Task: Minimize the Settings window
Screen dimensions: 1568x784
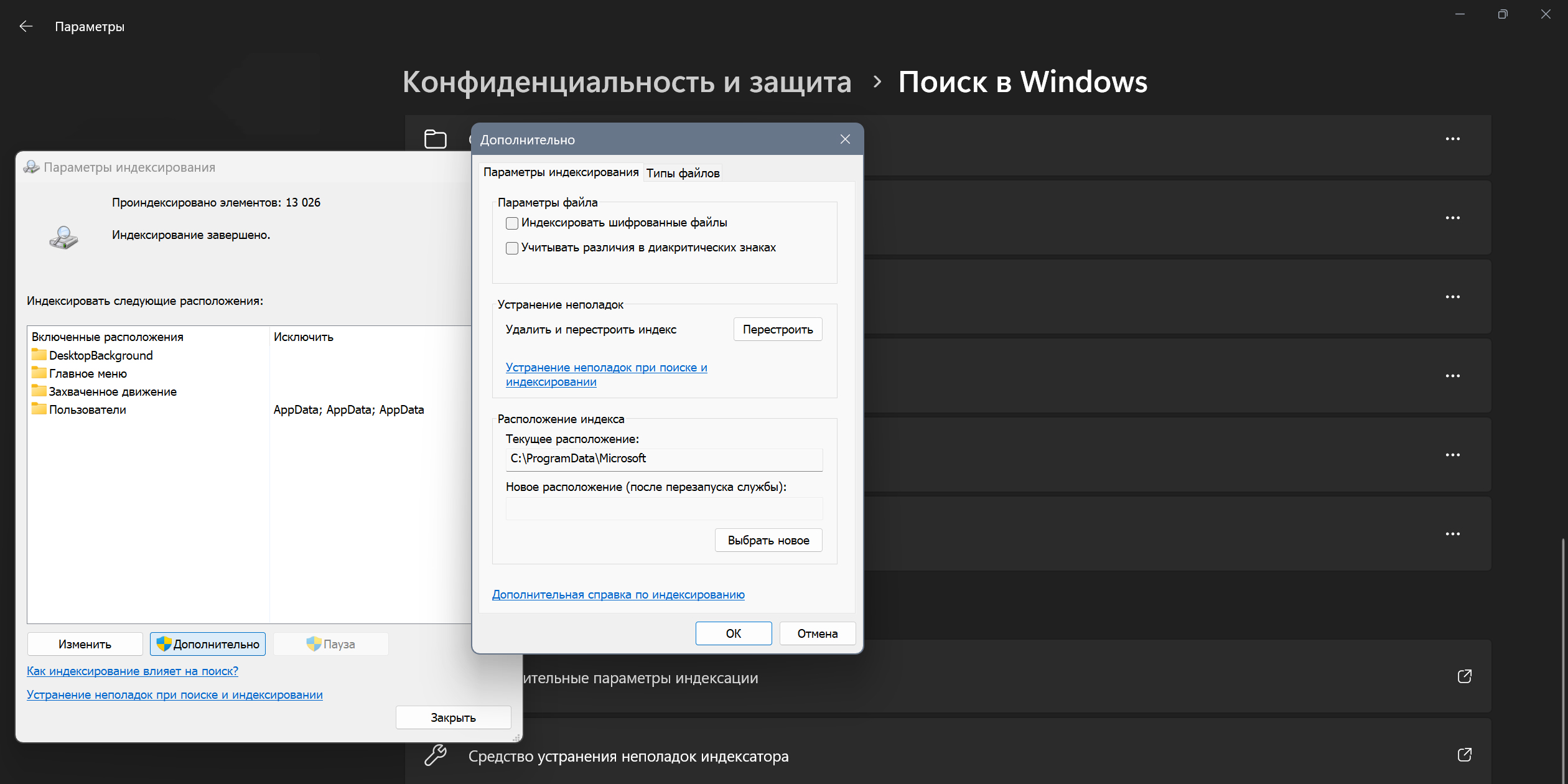Action: (x=1460, y=14)
